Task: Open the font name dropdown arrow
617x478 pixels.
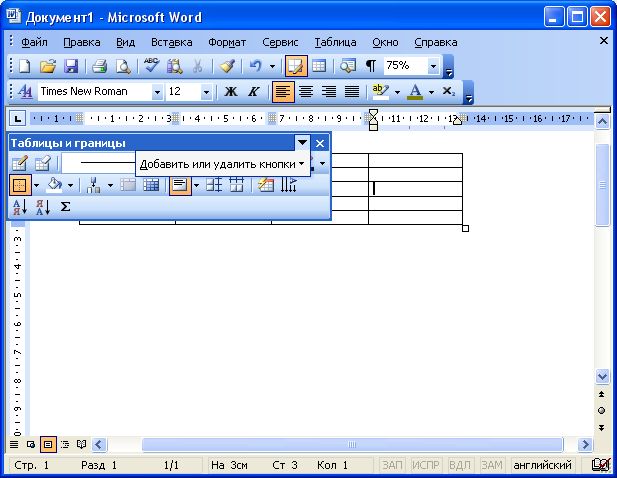Action: [x=157, y=92]
